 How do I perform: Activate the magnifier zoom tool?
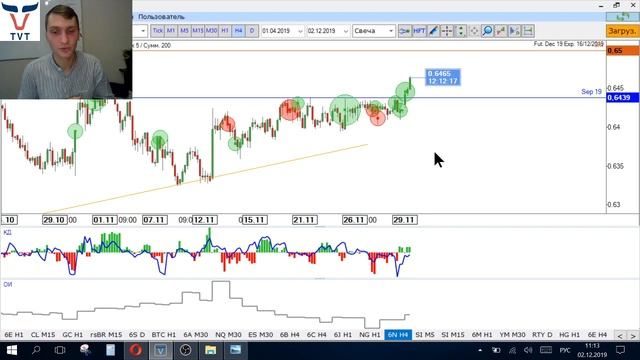[x=487, y=31]
